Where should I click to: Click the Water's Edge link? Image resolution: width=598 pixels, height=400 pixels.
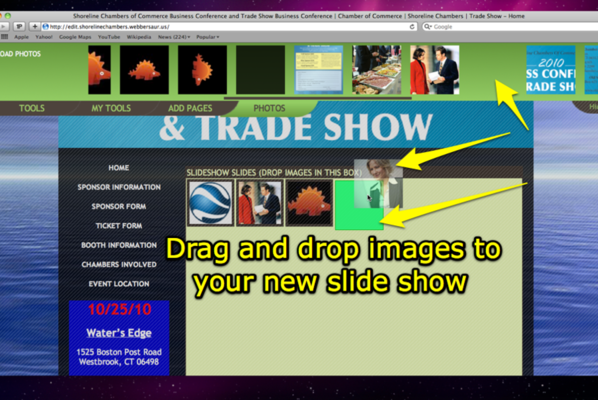pyautogui.click(x=119, y=333)
